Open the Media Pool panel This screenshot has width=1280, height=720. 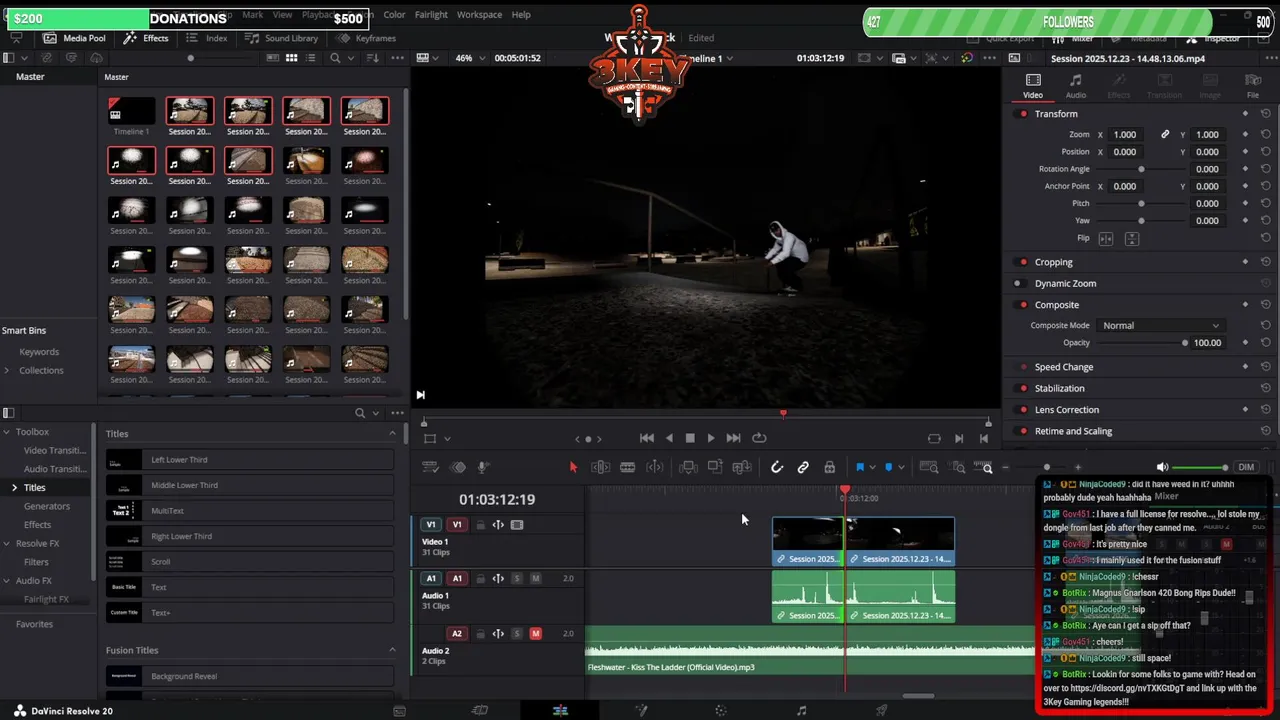click(75, 38)
